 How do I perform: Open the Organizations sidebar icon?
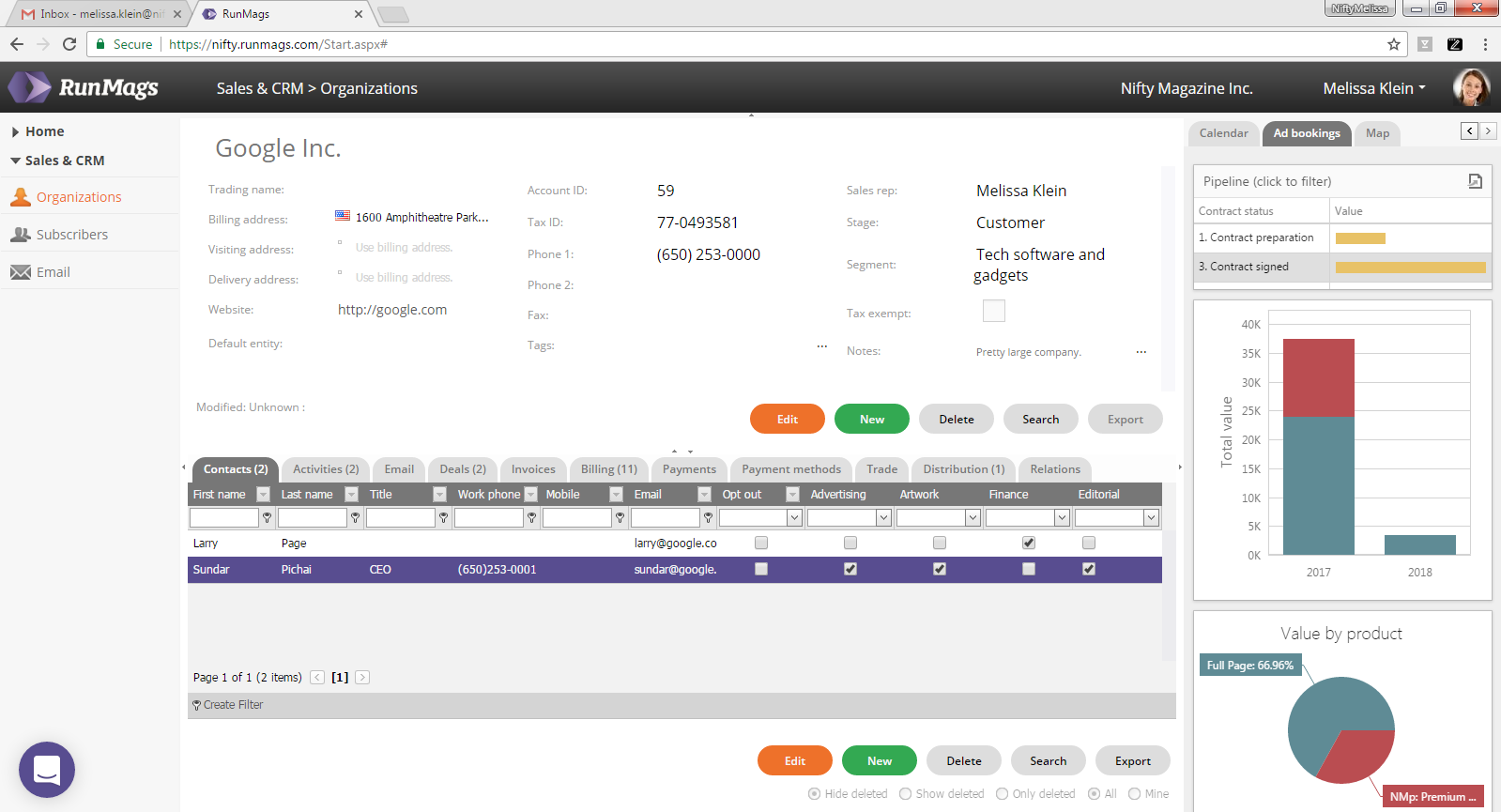20,197
